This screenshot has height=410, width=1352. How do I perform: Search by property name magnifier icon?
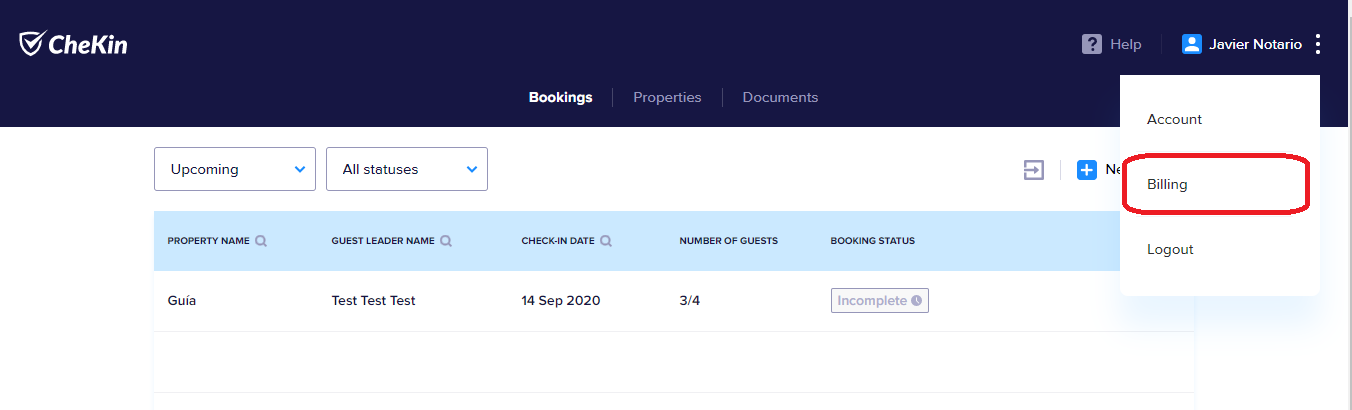[261, 241]
